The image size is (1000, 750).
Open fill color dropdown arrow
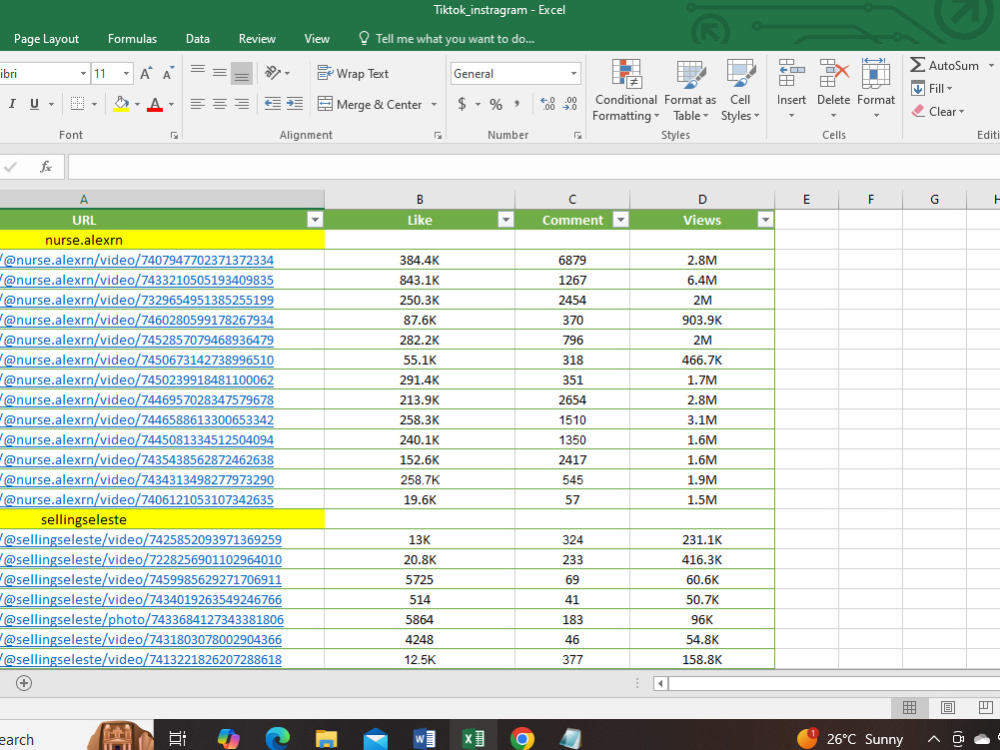pos(137,105)
